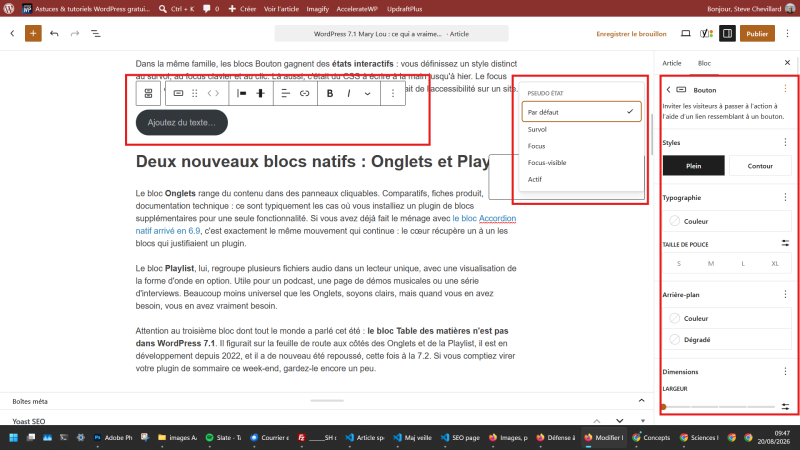
Task: Click Voir l'article in admin bar
Action: [281, 9]
